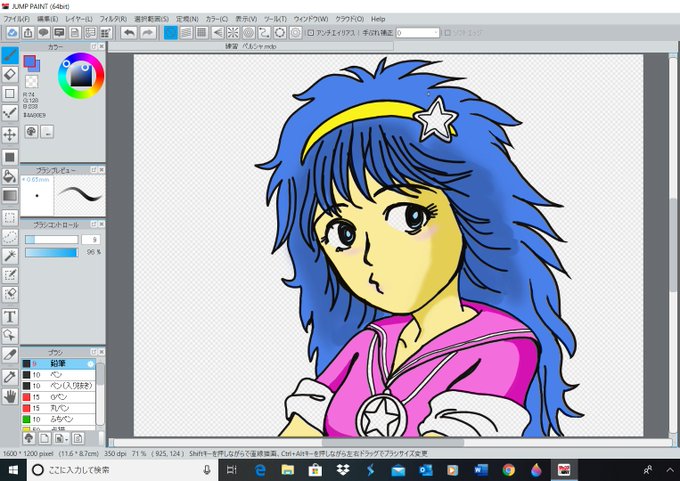Enable the parallel lines snap guide

[x=186, y=33]
